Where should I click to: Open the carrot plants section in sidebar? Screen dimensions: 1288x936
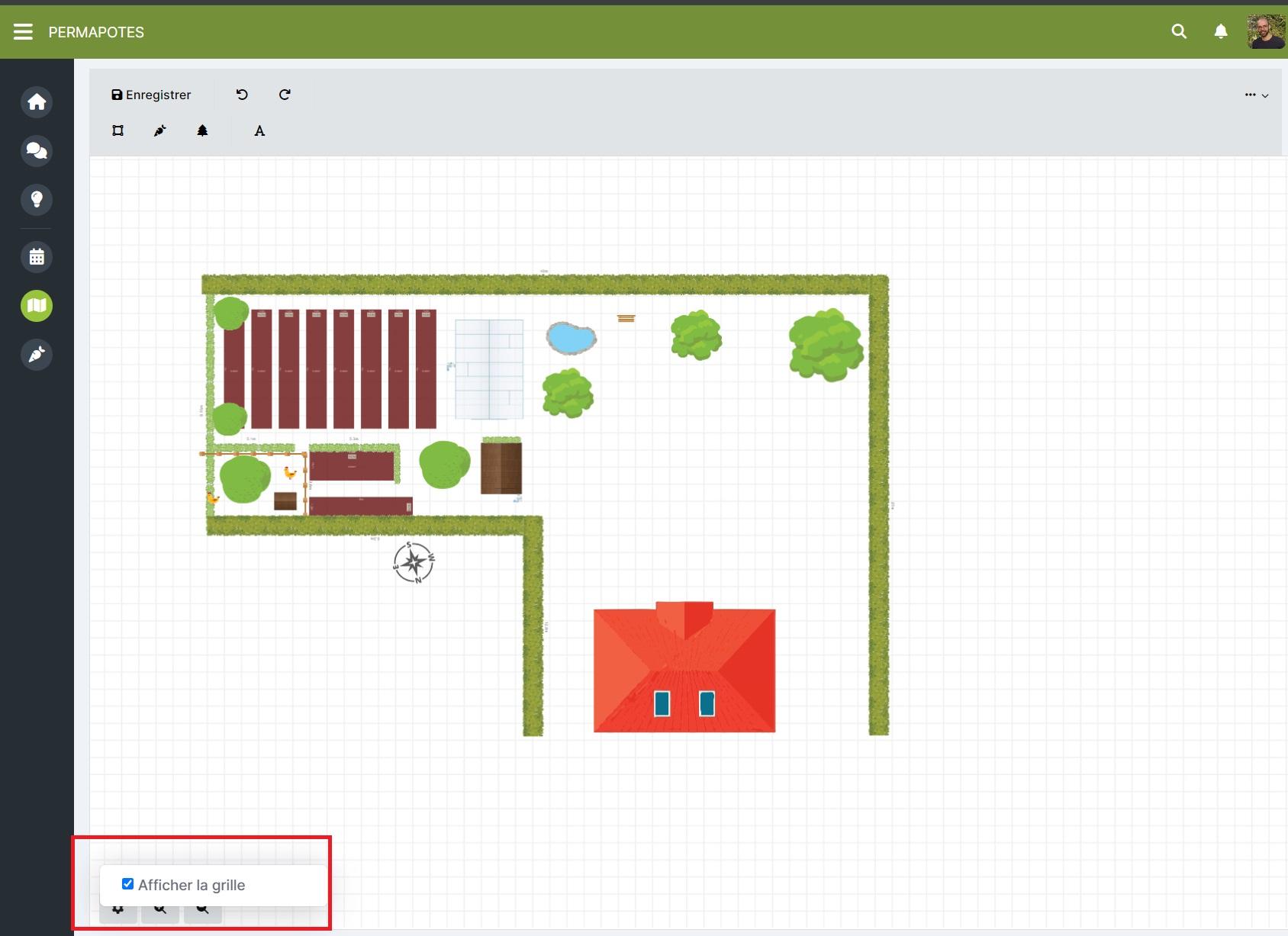(37, 355)
